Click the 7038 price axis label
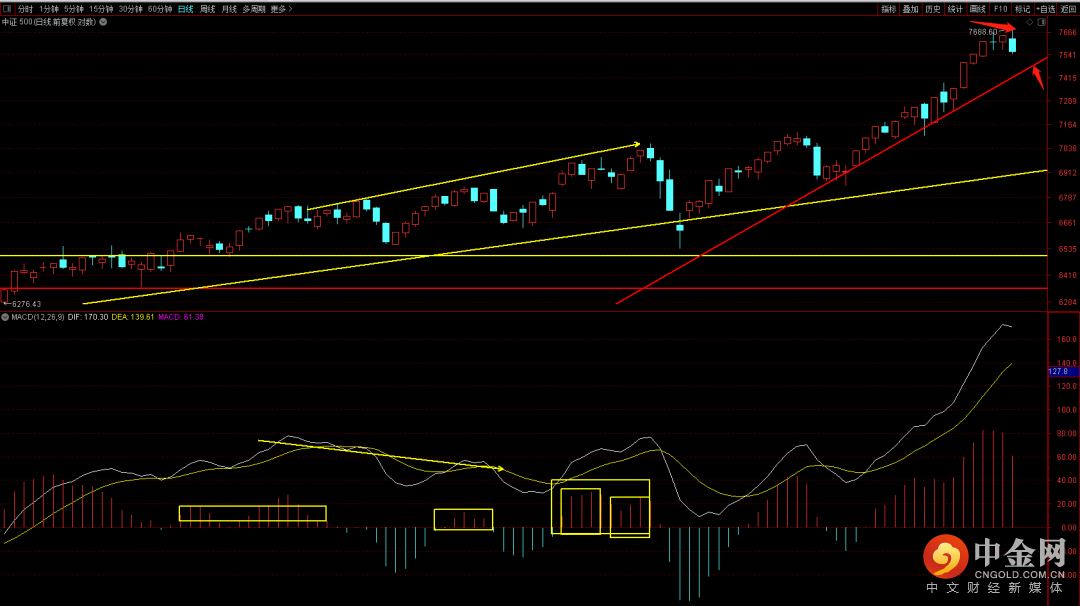Image resolution: width=1080 pixels, height=606 pixels. click(1068, 148)
